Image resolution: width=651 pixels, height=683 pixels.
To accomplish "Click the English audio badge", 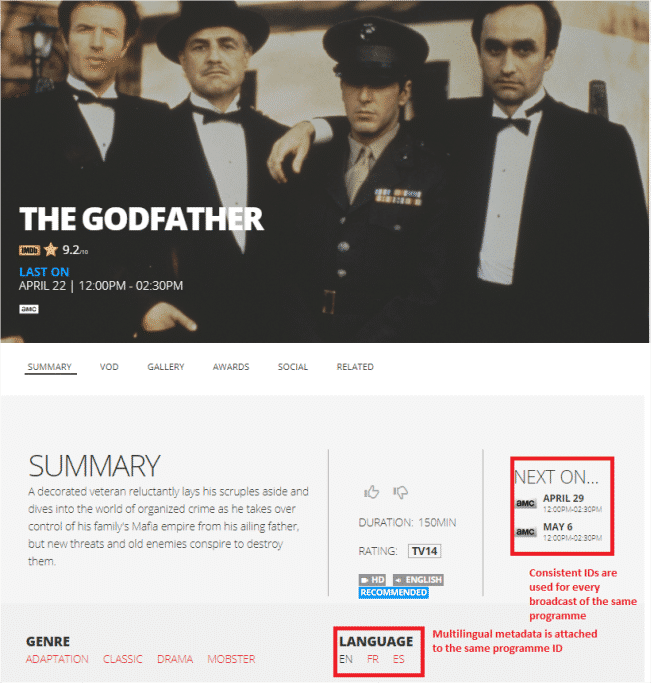I will point(418,580).
